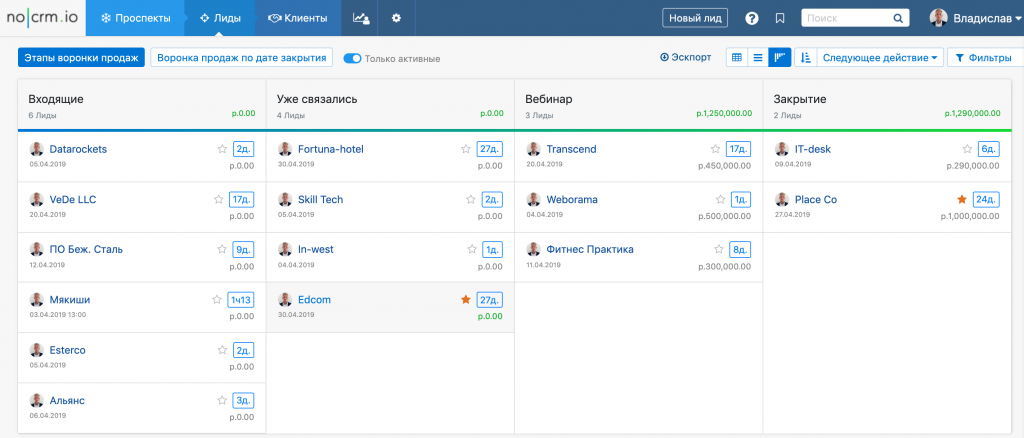Open the Владислав user menu
The height and width of the screenshot is (438, 1024).
pos(976,18)
